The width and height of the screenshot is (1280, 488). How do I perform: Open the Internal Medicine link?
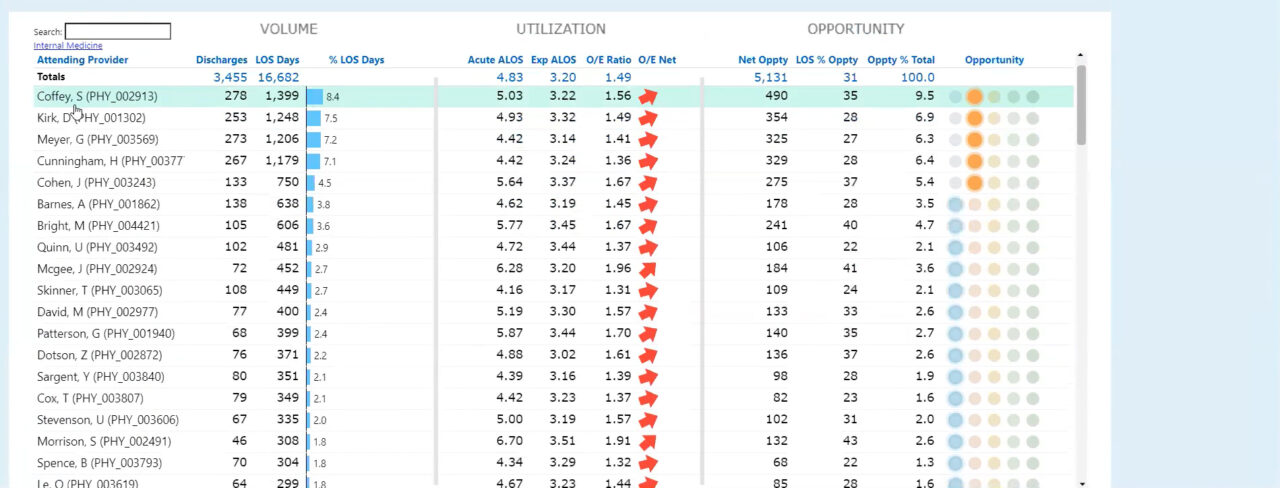click(x=68, y=46)
